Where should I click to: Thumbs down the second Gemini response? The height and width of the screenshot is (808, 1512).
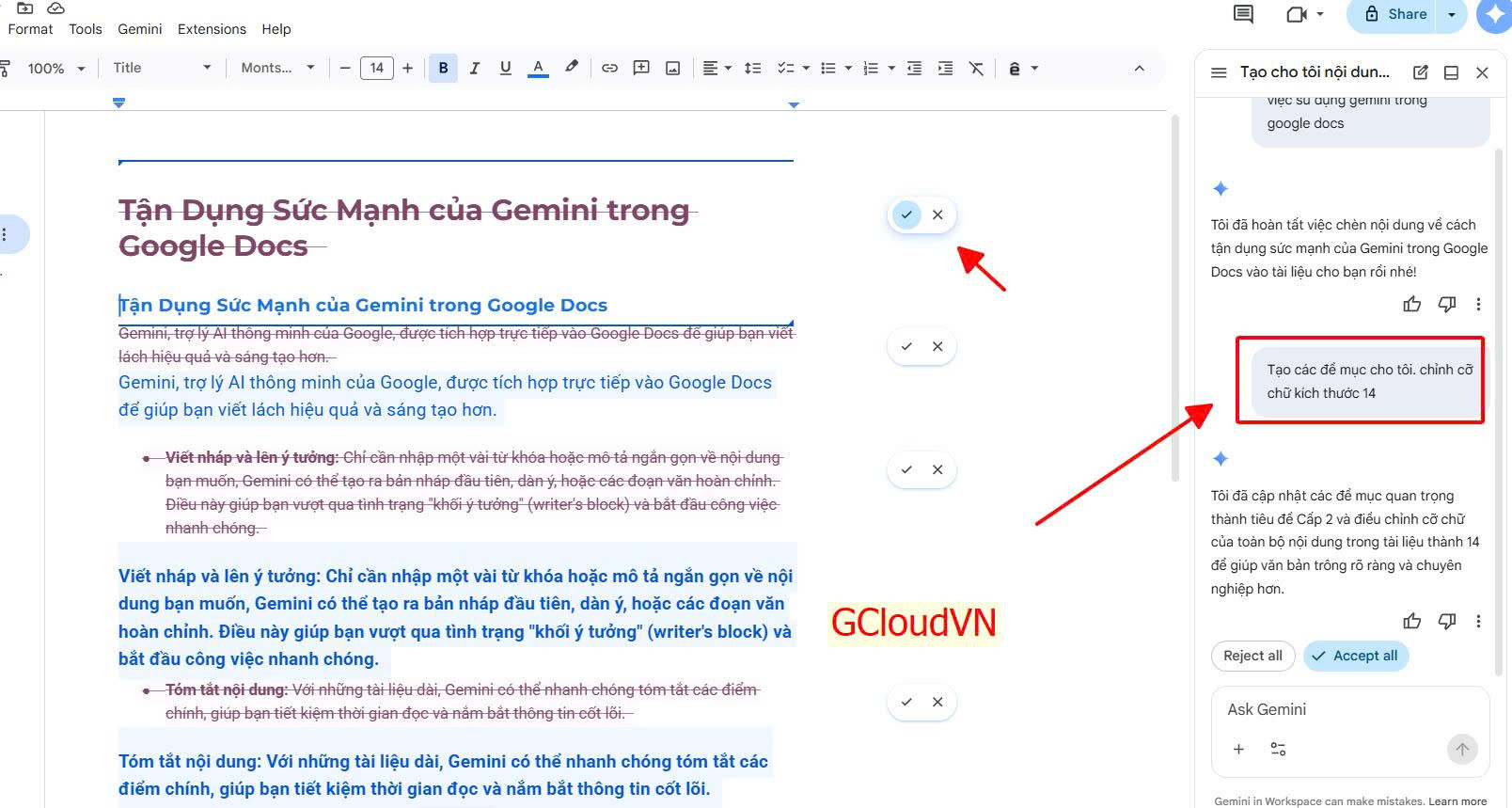[1447, 621]
